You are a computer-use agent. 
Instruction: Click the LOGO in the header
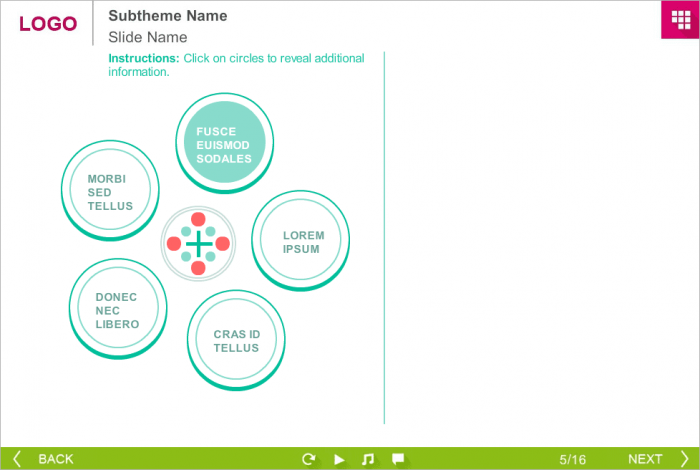coord(48,24)
